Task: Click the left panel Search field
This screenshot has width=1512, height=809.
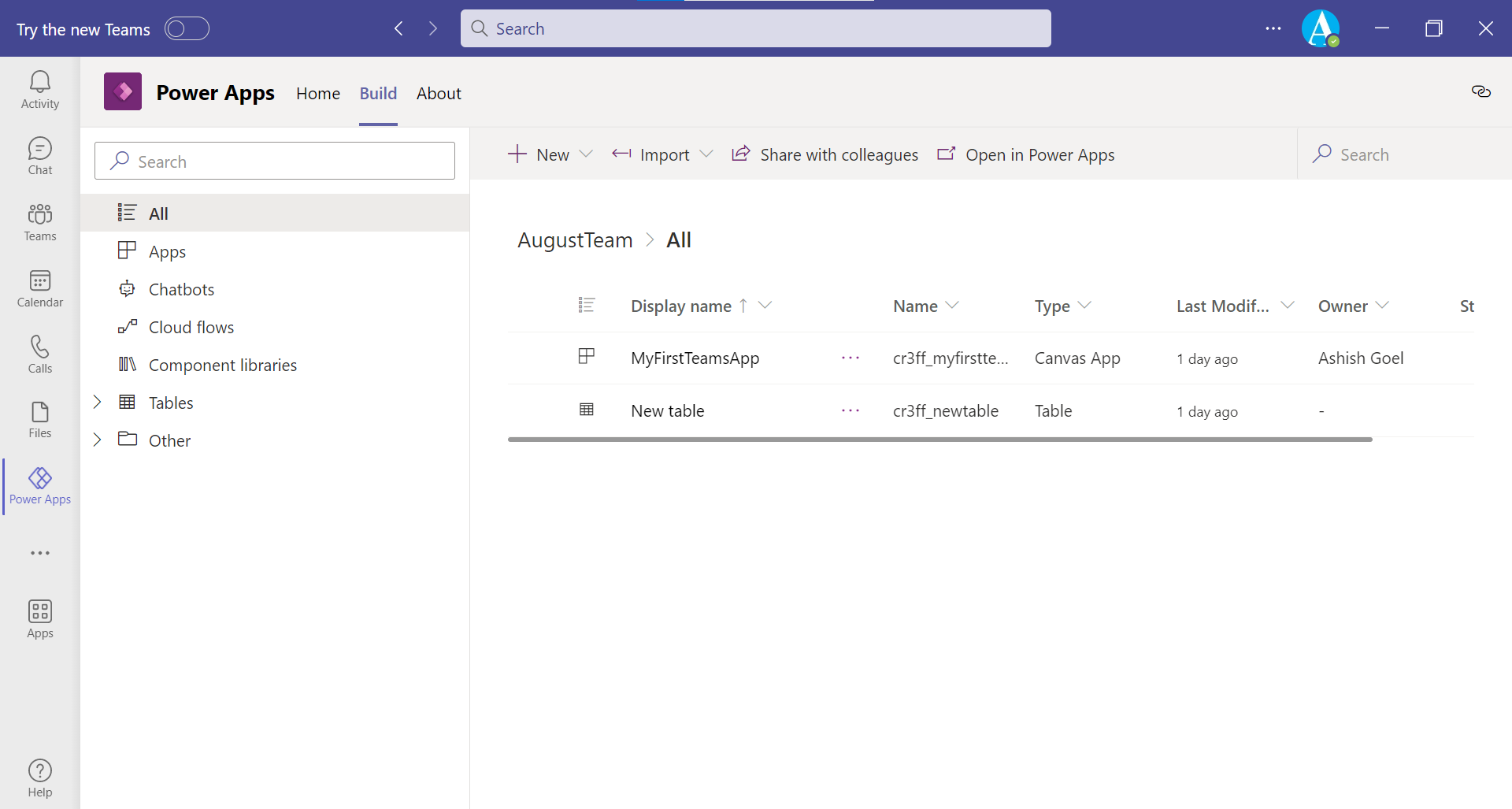Action: [275, 161]
